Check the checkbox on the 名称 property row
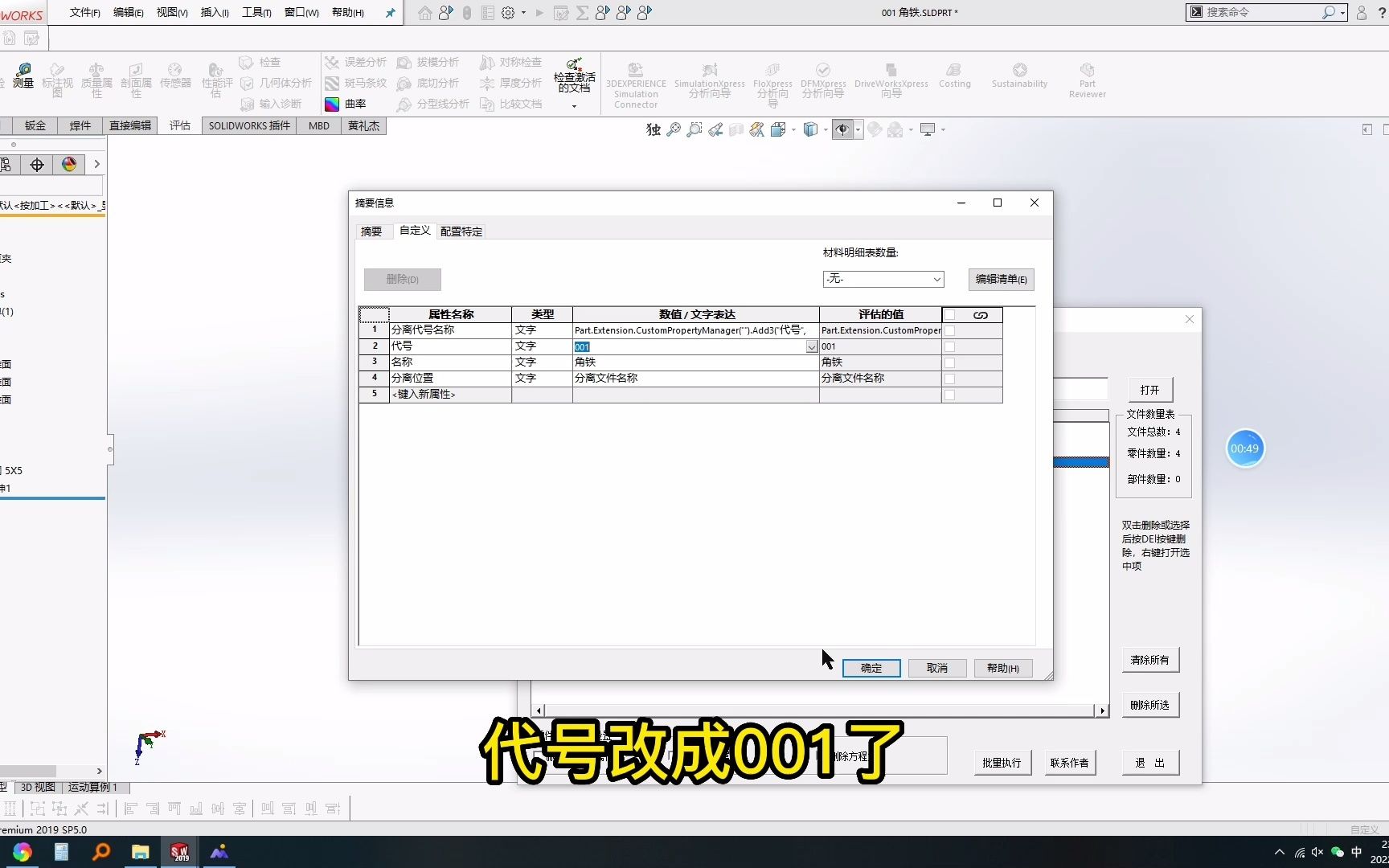1389x868 pixels. [949, 362]
